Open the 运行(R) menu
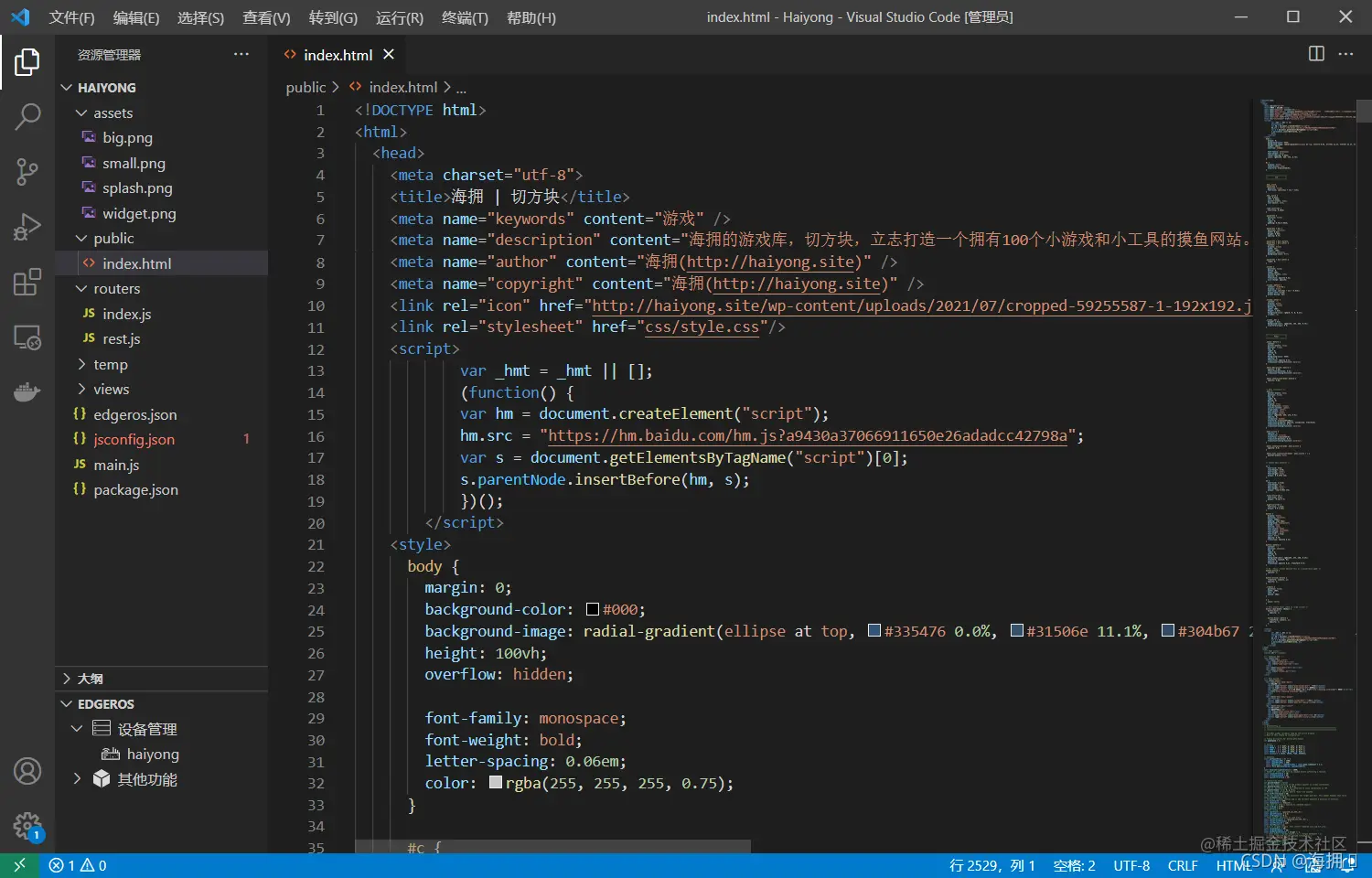This screenshot has width=1372, height=878. pyautogui.click(x=400, y=17)
